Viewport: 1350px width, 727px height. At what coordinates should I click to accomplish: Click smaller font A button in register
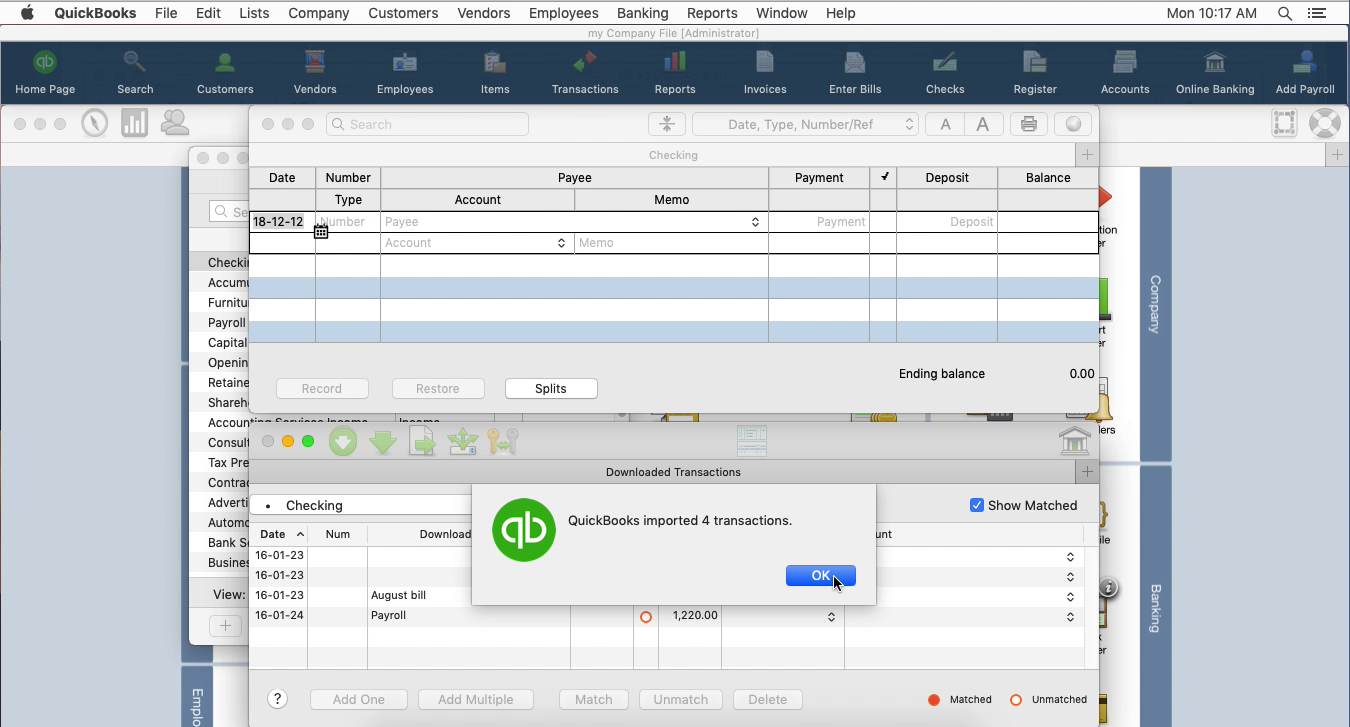[x=945, y=124]
